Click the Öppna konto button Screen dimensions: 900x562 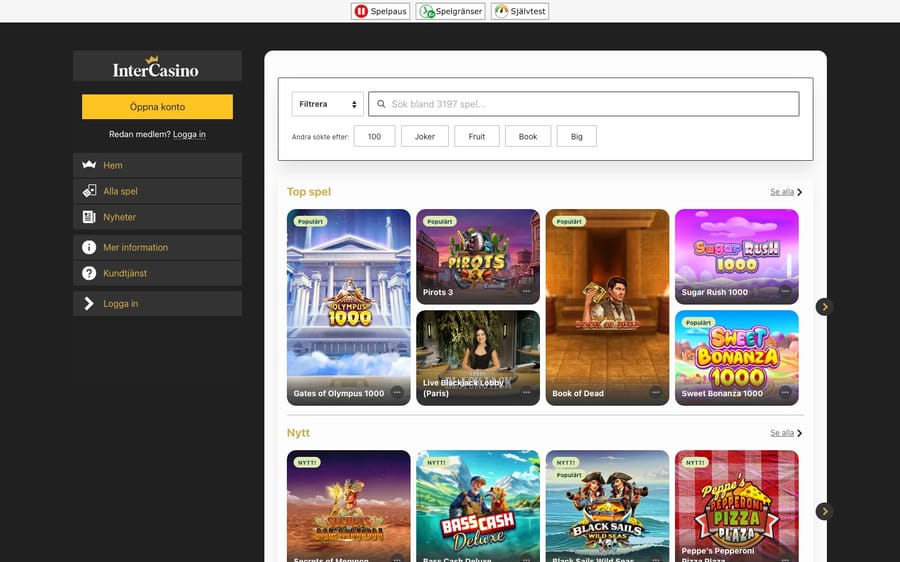click(157, 107)
